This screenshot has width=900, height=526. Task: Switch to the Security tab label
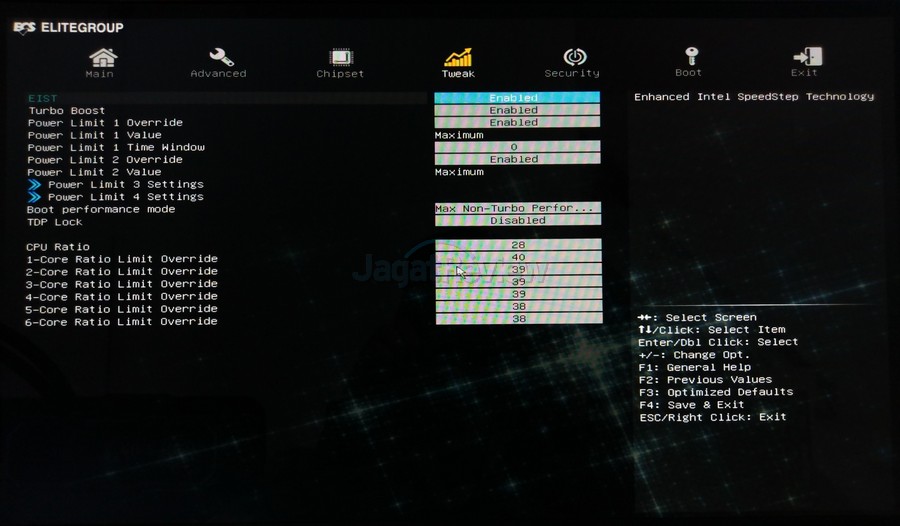pyautogui.click(x=572, y=74)
